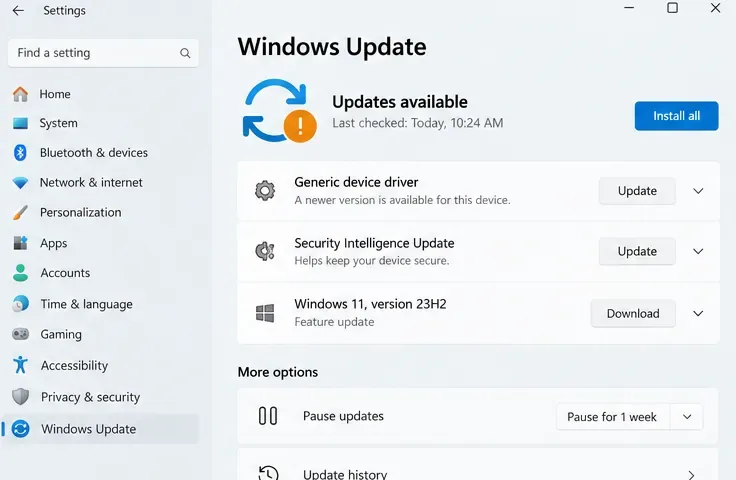Click 'A newer version is available' description
Screen dimensions: 736x480
click(402, 200)
